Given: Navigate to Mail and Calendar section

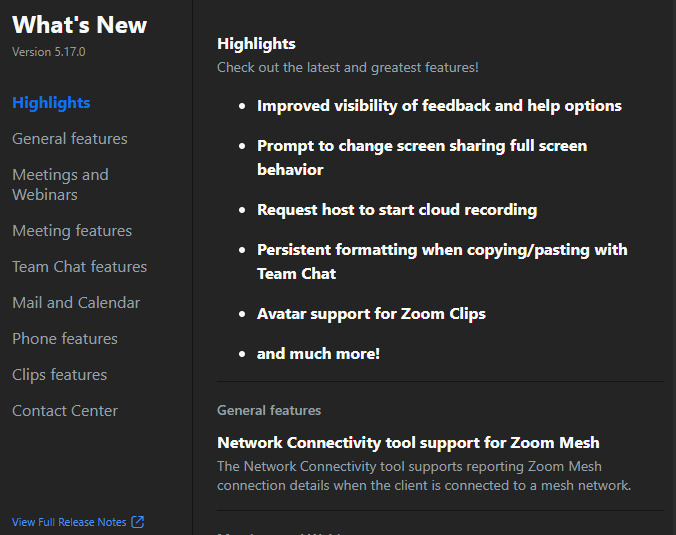Looking at the screenshot, I should 76,303.
